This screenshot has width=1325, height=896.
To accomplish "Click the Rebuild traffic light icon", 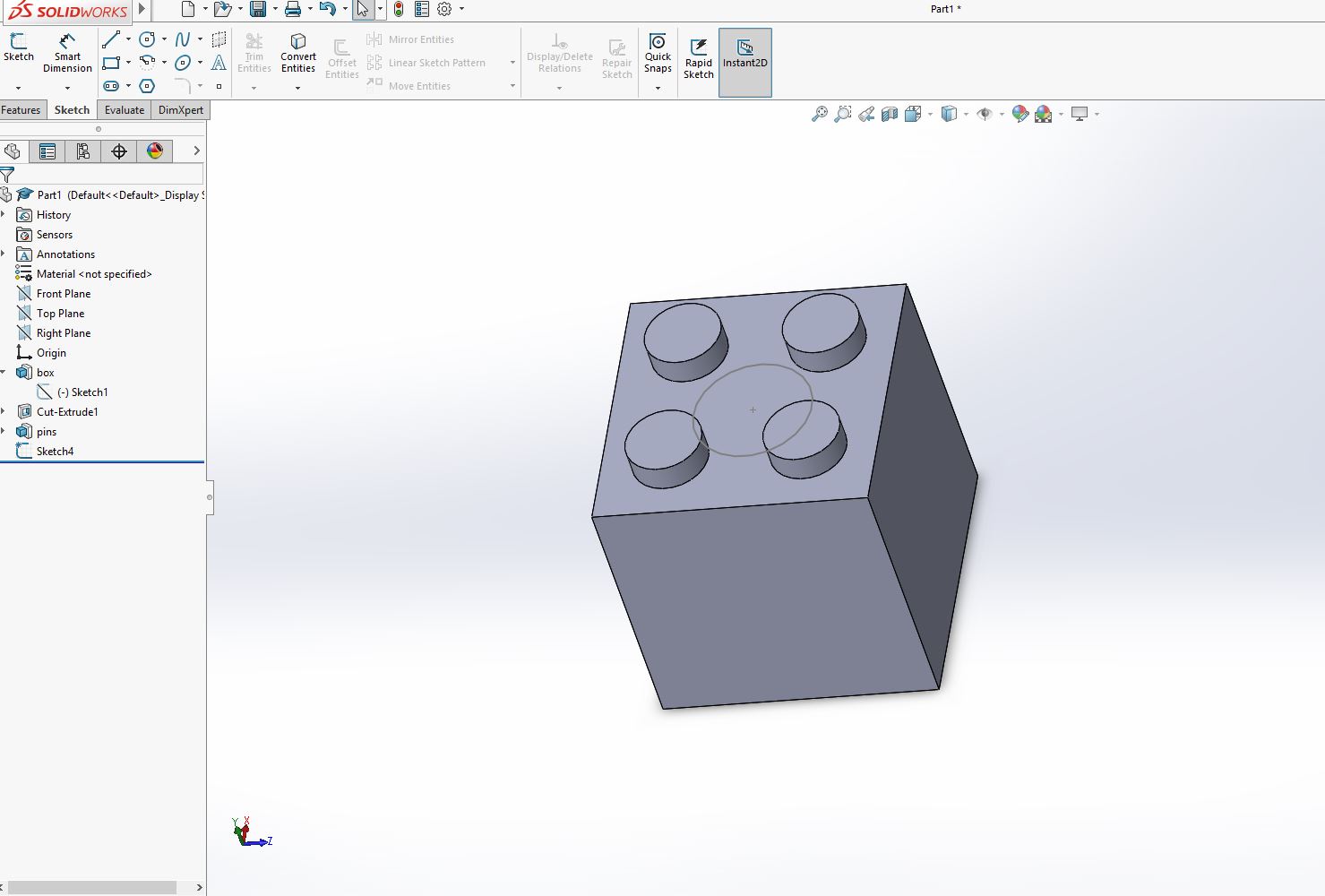I will point(399,9).
